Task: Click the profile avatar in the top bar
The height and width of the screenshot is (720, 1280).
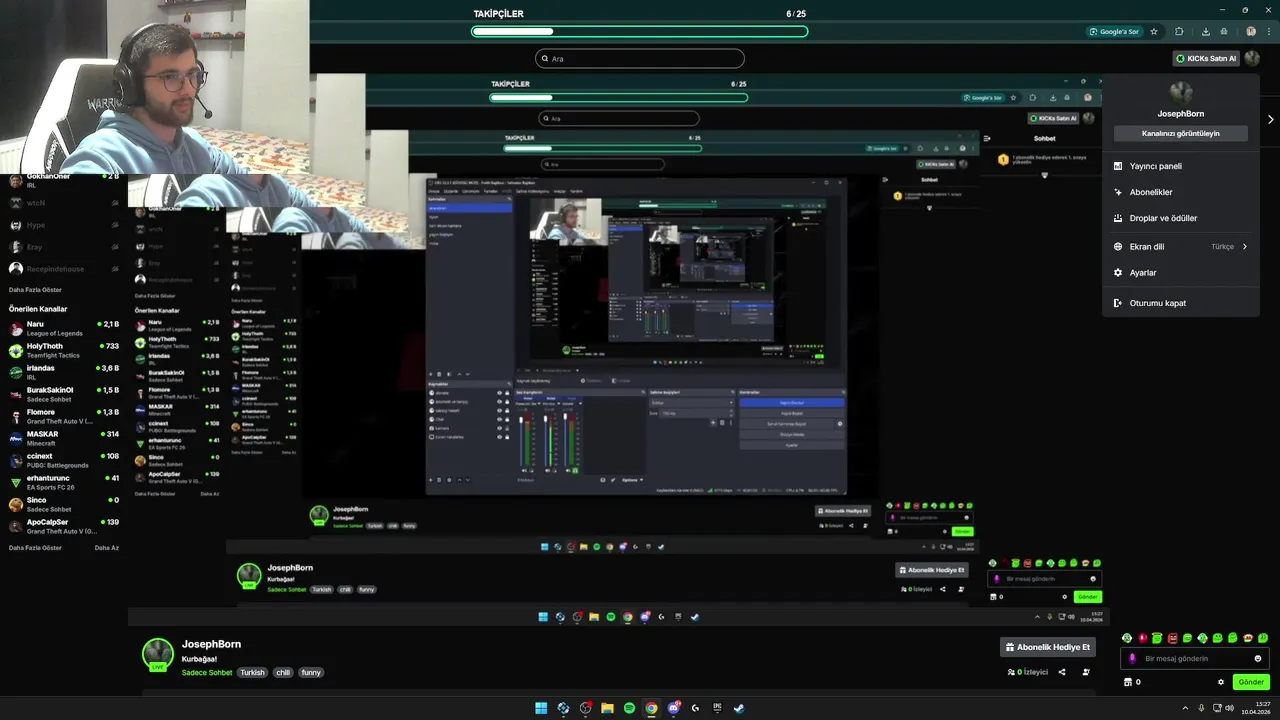Action: click(1252, 59)
